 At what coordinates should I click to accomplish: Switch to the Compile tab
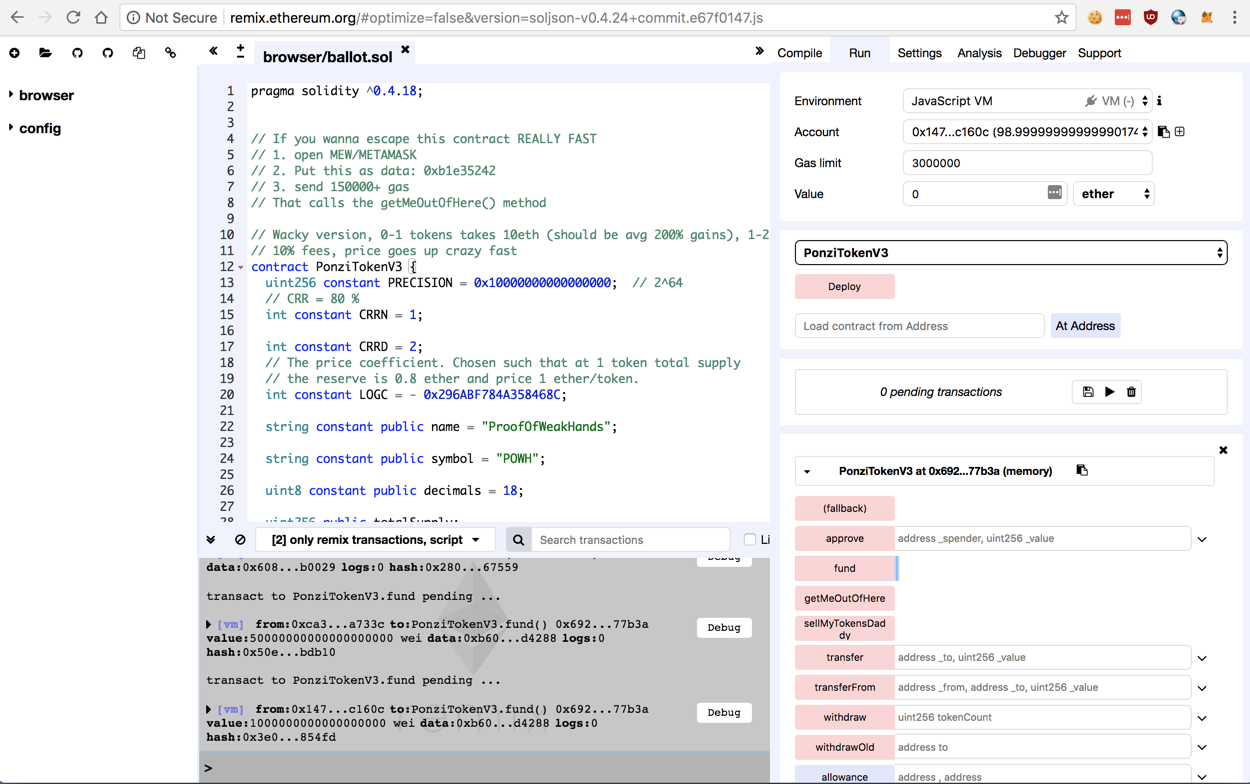[x=799, y=53]
